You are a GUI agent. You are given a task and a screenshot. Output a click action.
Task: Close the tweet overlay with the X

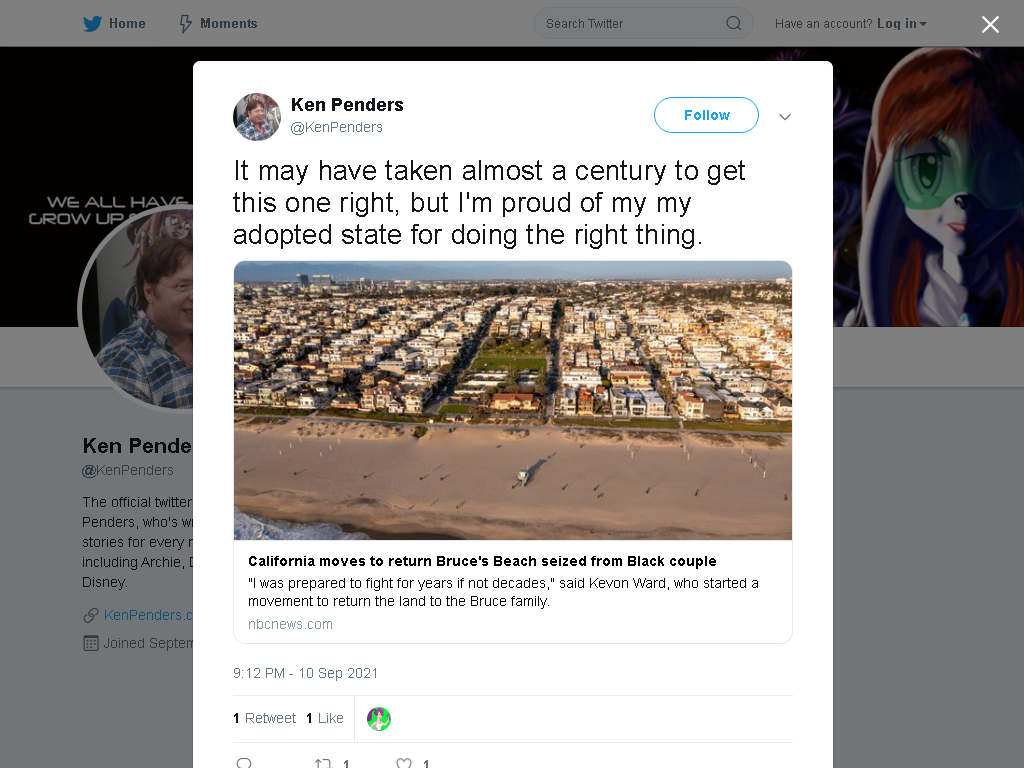tap(990, 24)
